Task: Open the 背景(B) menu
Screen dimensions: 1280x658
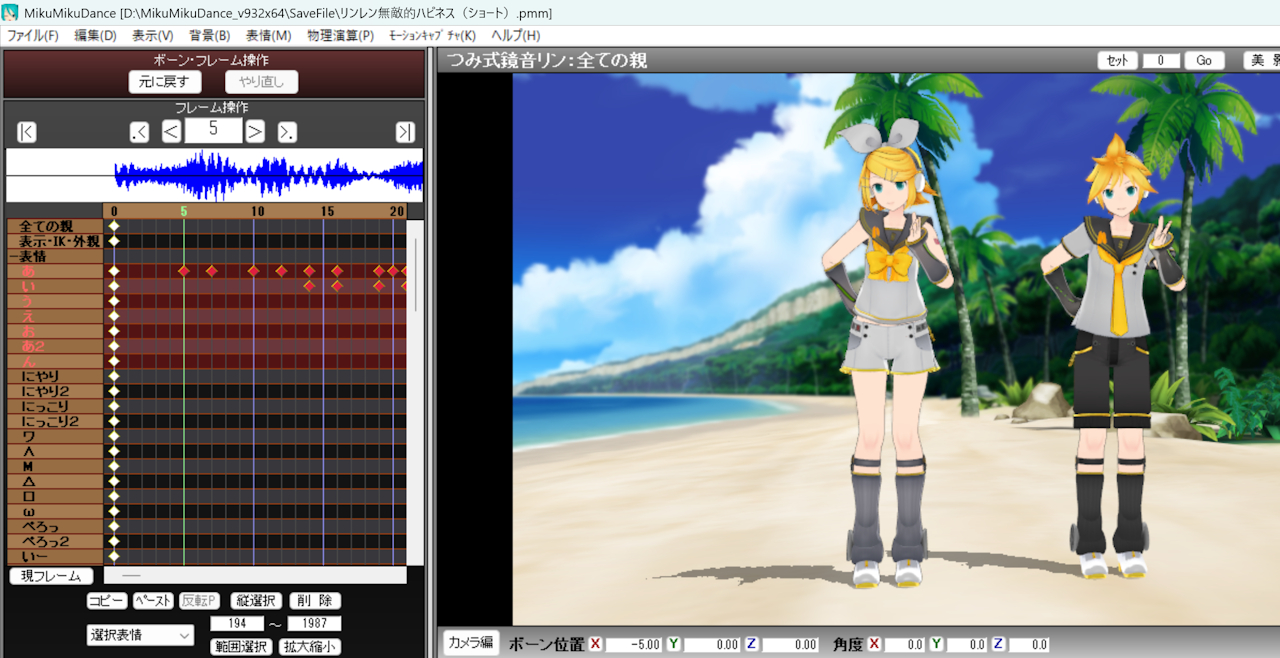Action: coord(209,36)
